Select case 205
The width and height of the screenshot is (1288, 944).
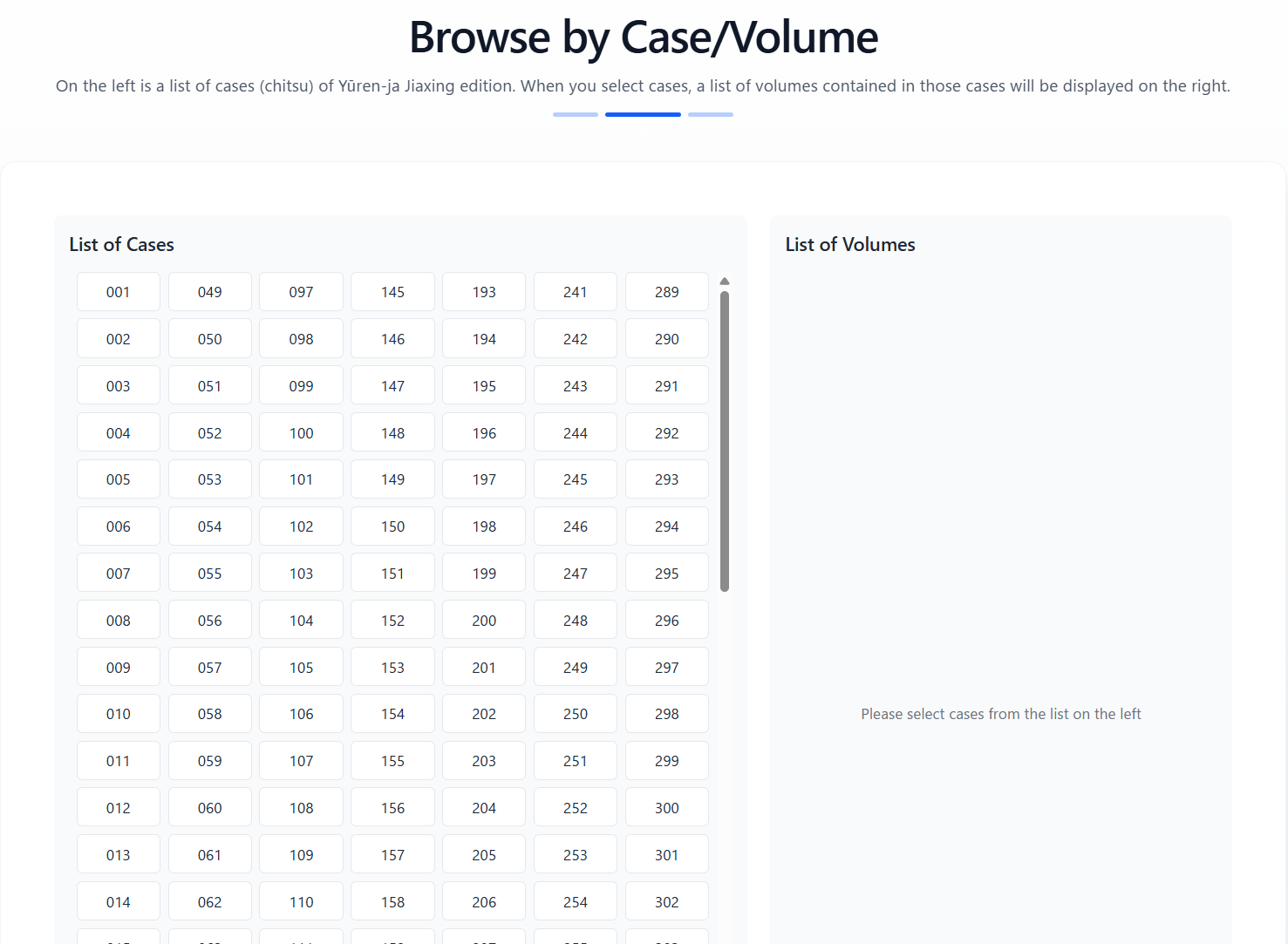[x=483, y=853]
